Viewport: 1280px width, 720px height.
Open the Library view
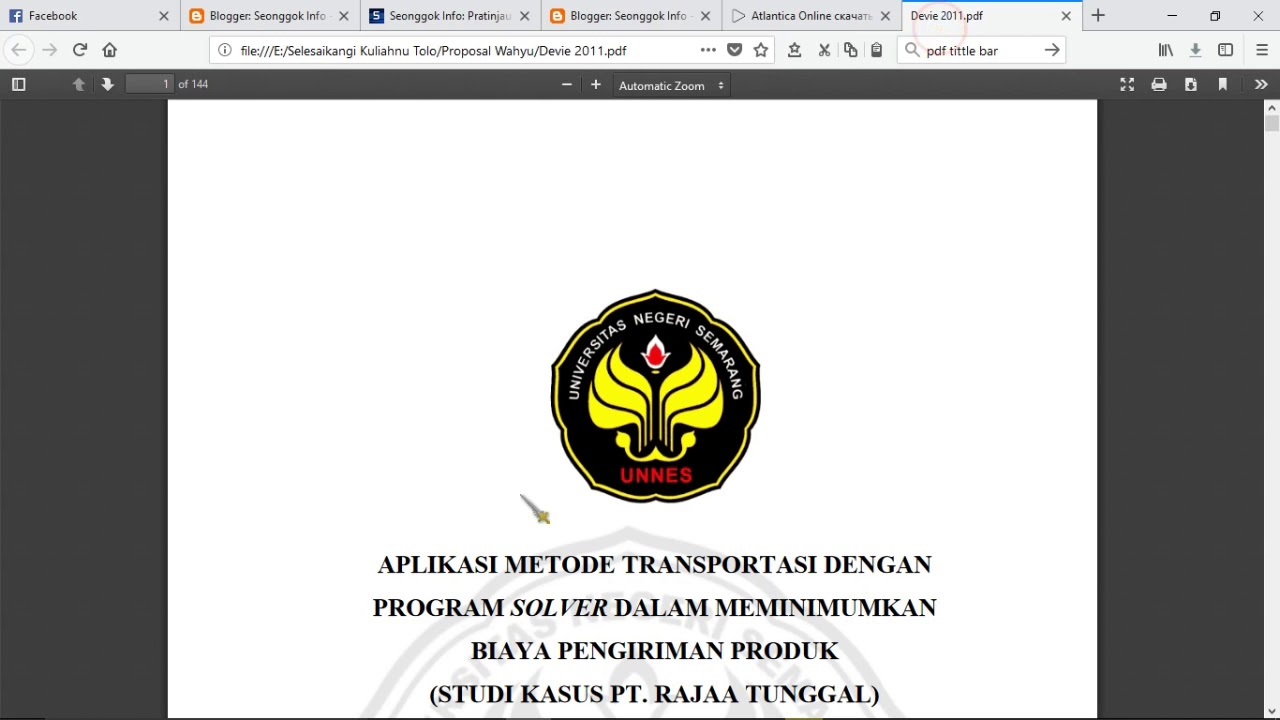pyautogui.click(x=1166, y=50)
